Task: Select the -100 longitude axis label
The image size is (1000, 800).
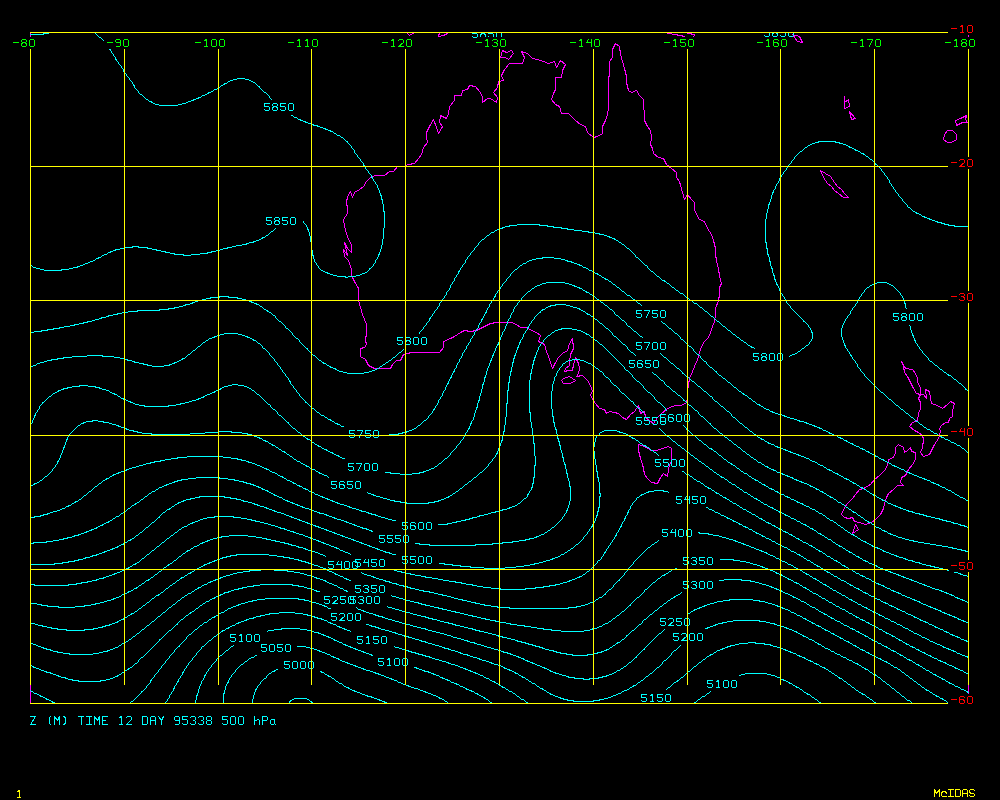Action: (210, 43)
